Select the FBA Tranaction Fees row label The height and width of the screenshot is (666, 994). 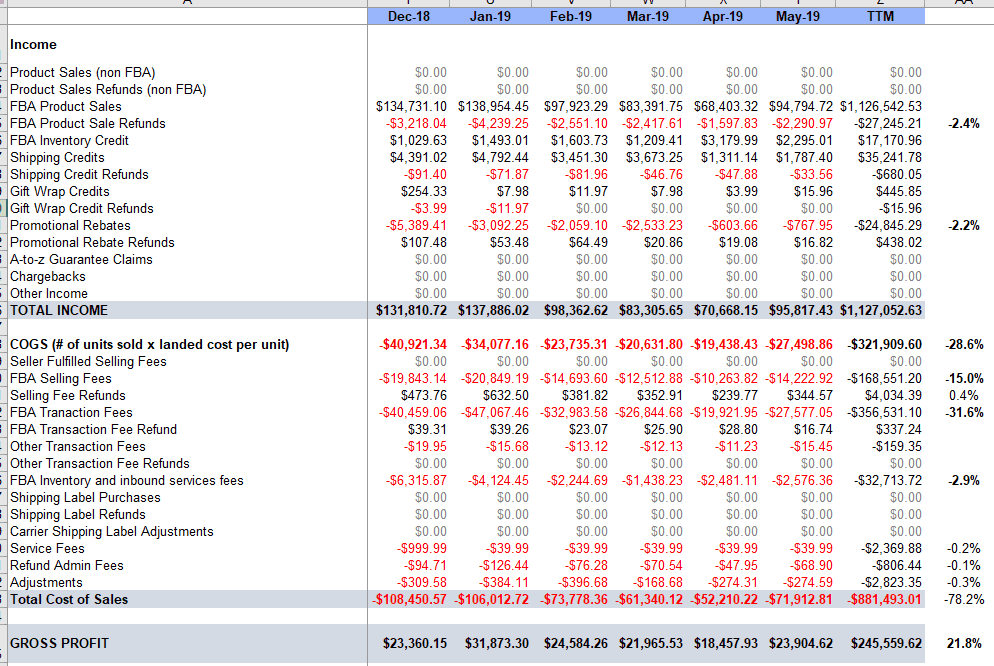click(x=71, y=413)
